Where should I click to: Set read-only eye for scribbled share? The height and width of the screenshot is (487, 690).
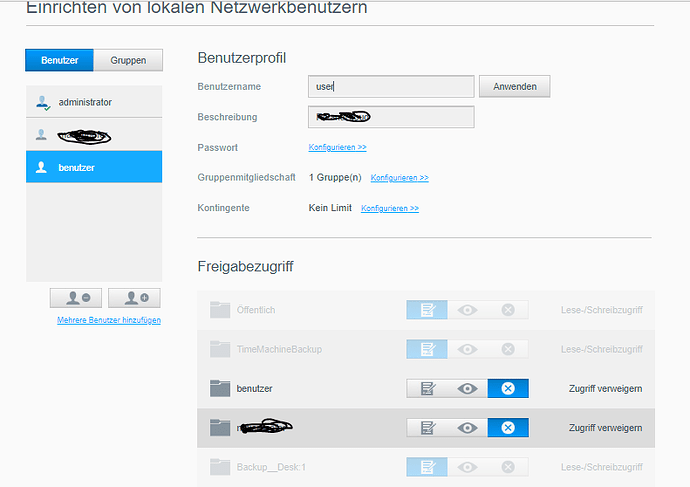pyautogui.click(x=467, y=428)
